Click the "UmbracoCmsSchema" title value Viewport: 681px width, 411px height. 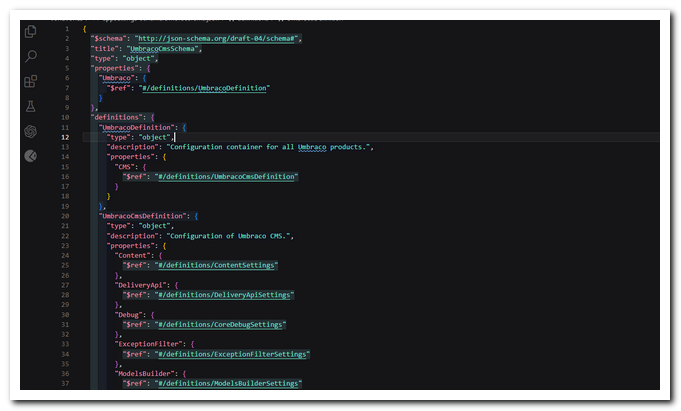pos(162,49)
